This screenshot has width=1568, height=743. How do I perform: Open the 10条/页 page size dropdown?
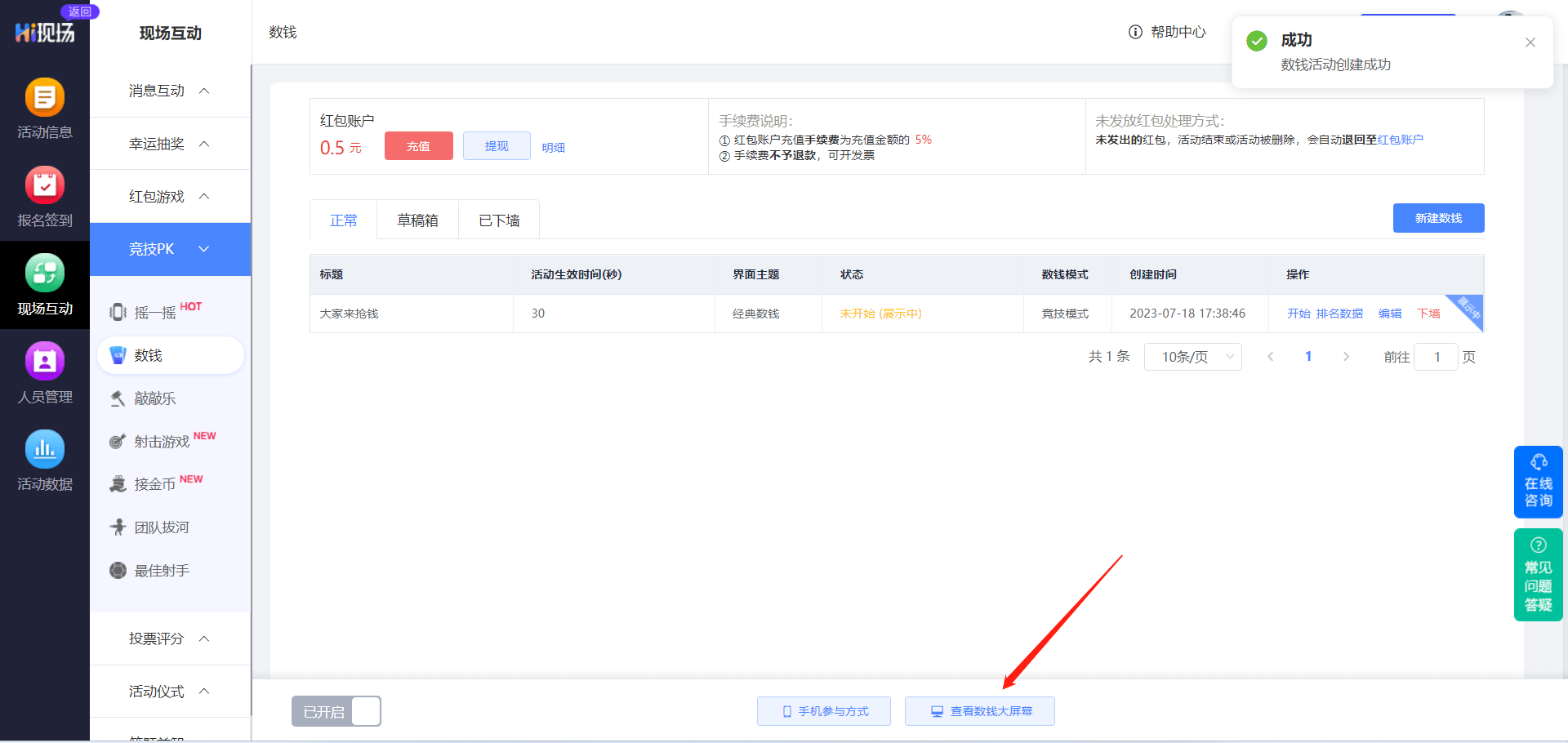pyautogui.click(x=1192, y=357)
